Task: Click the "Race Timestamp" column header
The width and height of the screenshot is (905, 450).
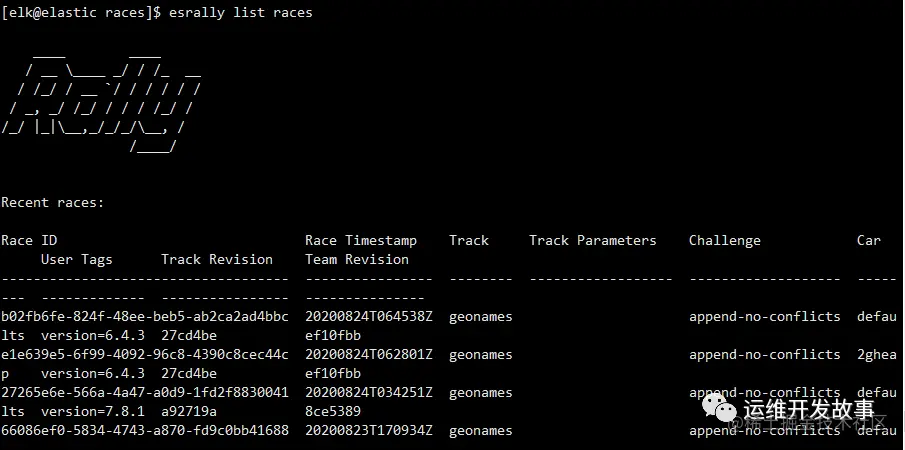Action: pos(361,241)
